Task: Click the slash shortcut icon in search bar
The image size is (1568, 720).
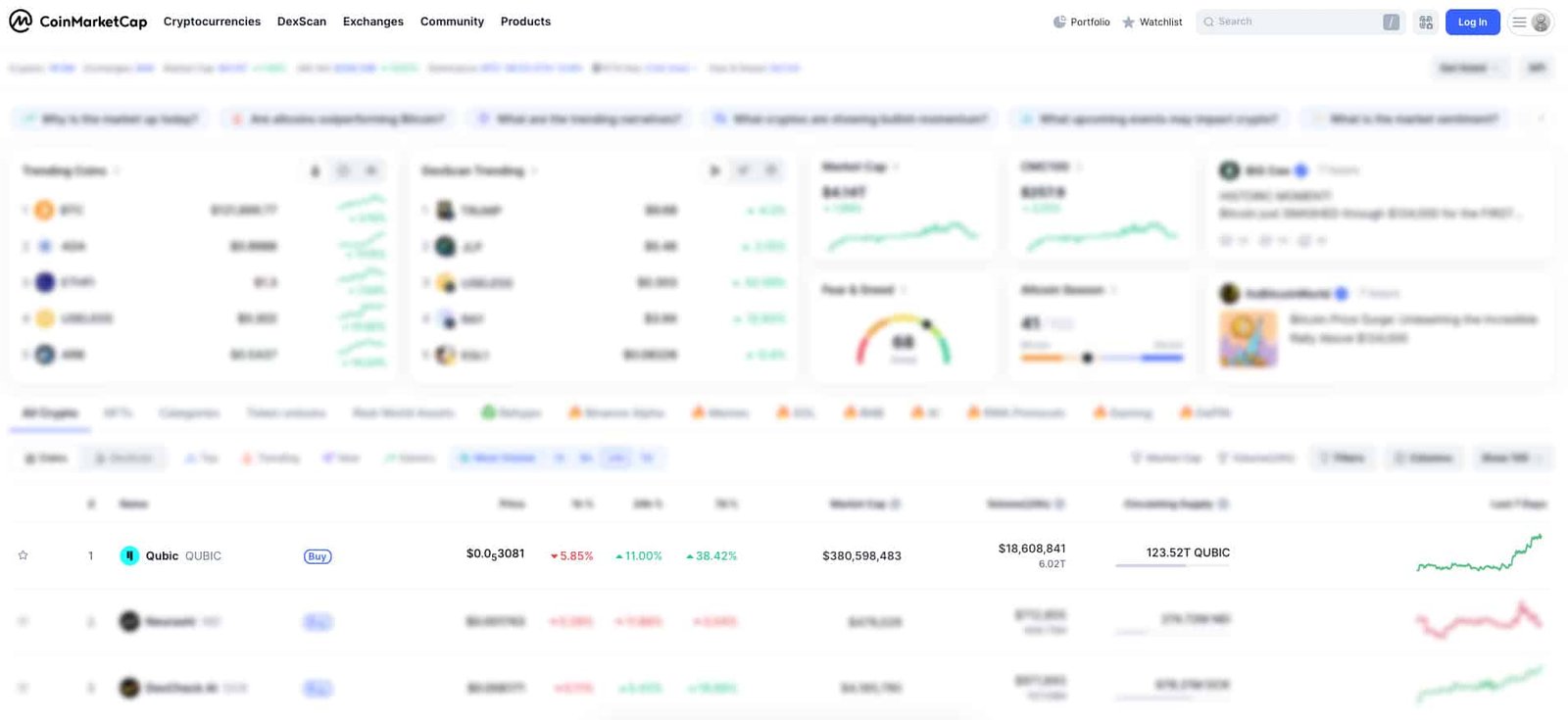Action: click(1391, 22)
